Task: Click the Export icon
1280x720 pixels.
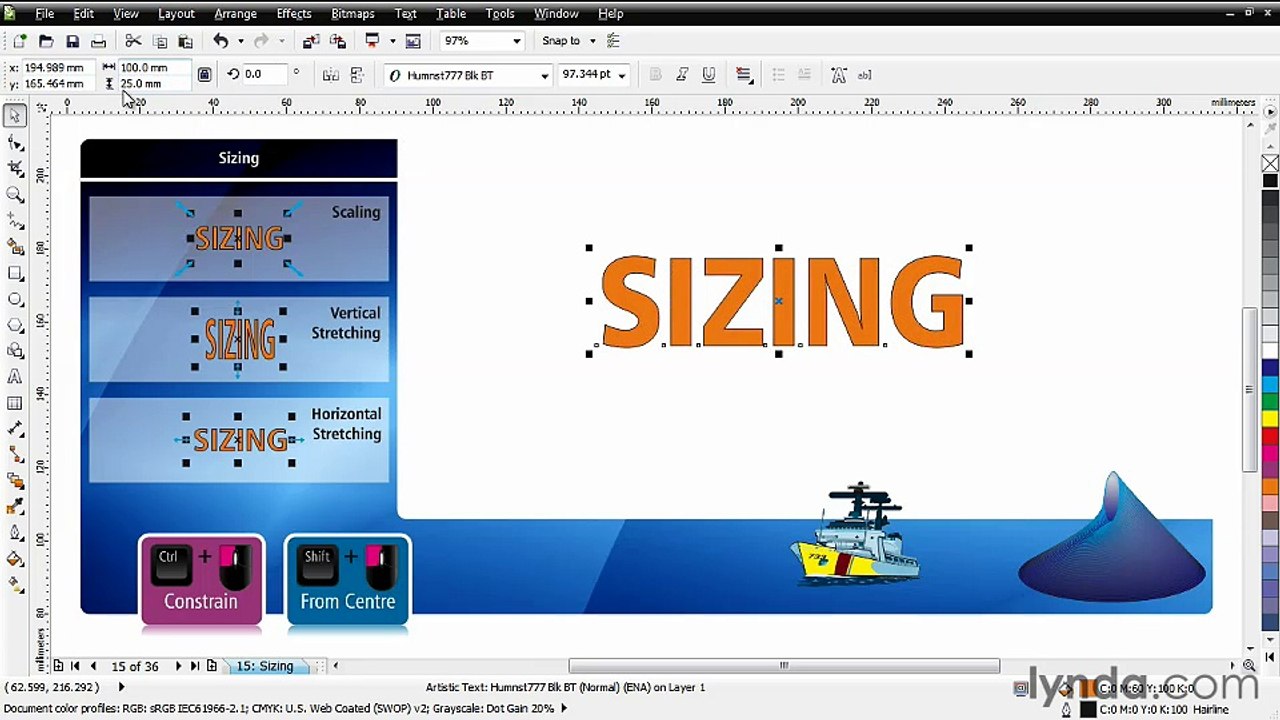Action: (x=337, y=41)
